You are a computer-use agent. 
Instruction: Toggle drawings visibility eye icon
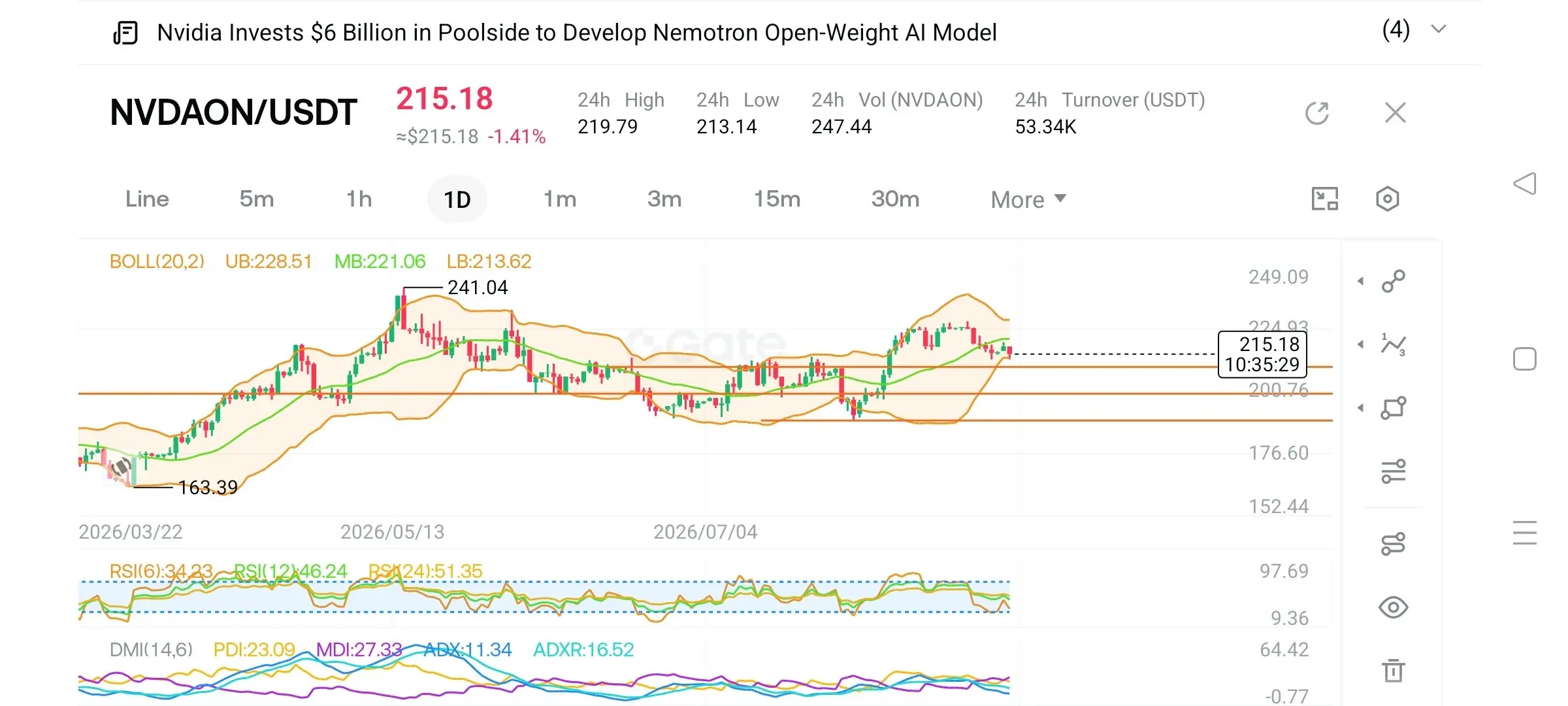tap(1394, 607)
